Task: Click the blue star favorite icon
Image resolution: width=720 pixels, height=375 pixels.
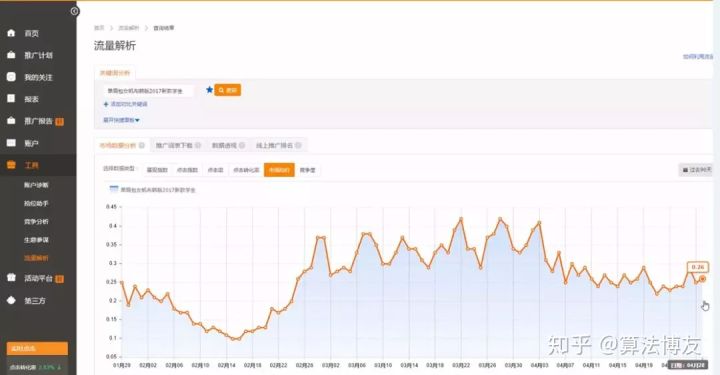Action: click(209, 90)
